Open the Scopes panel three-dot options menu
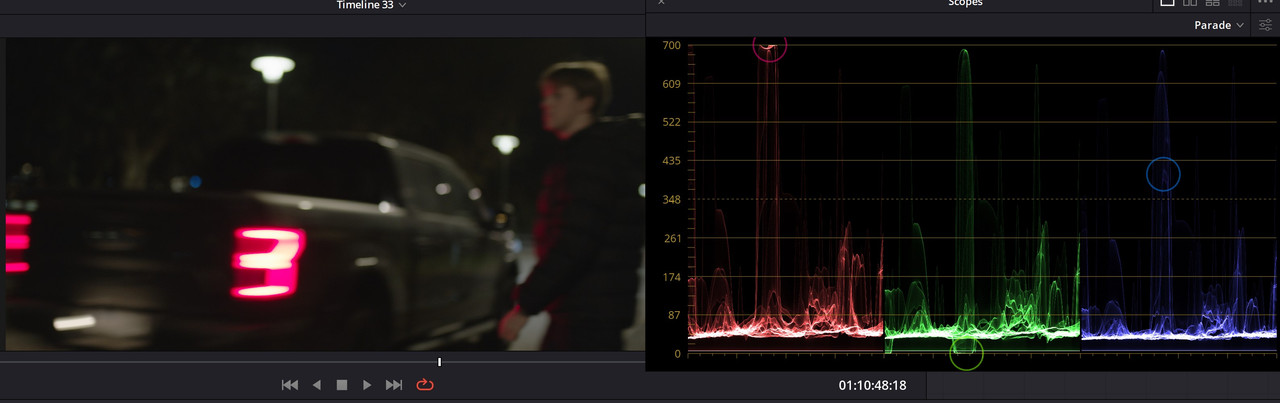The height and width of the screenshot is (403, 1280). click(x=1264, y=3)
